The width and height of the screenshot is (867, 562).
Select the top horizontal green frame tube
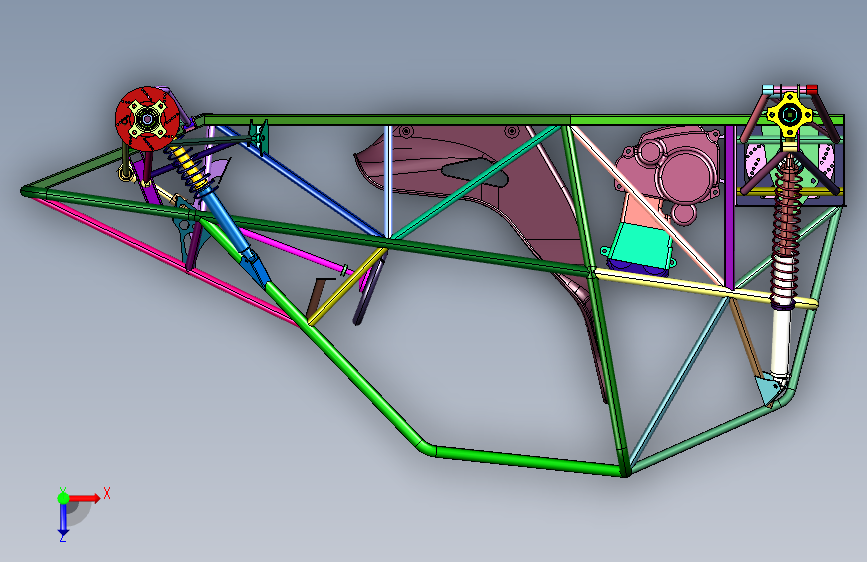tap(387, 119)
